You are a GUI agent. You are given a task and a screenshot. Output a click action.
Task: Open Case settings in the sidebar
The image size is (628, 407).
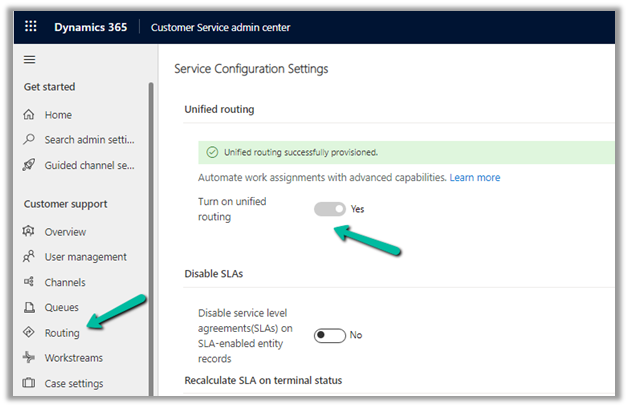73,383
